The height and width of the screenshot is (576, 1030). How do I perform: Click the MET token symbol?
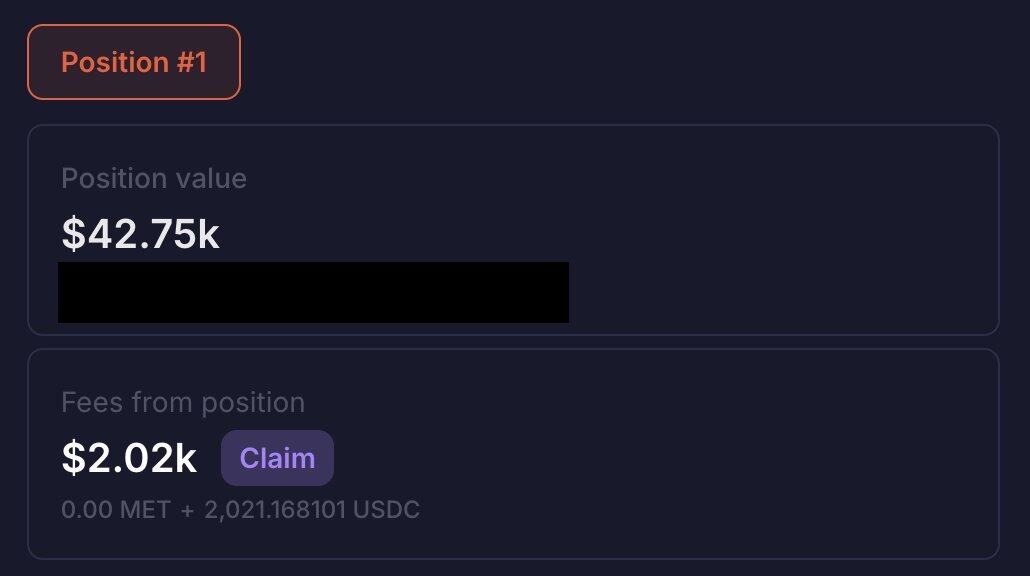point(146,510)
